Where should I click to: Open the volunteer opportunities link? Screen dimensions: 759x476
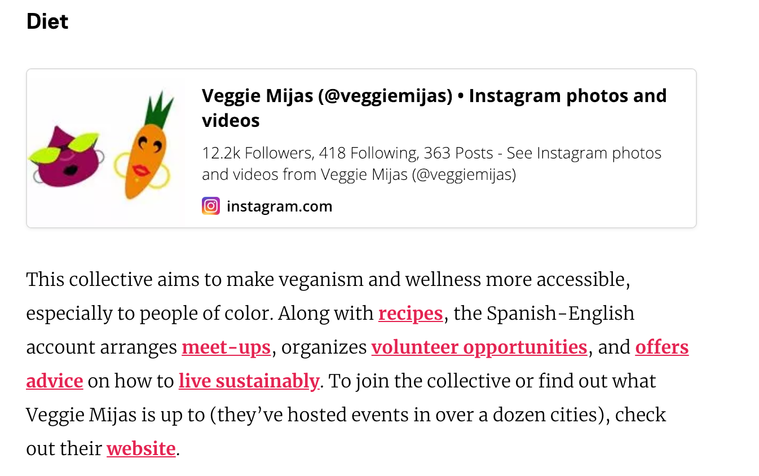[x=479, y=347]
